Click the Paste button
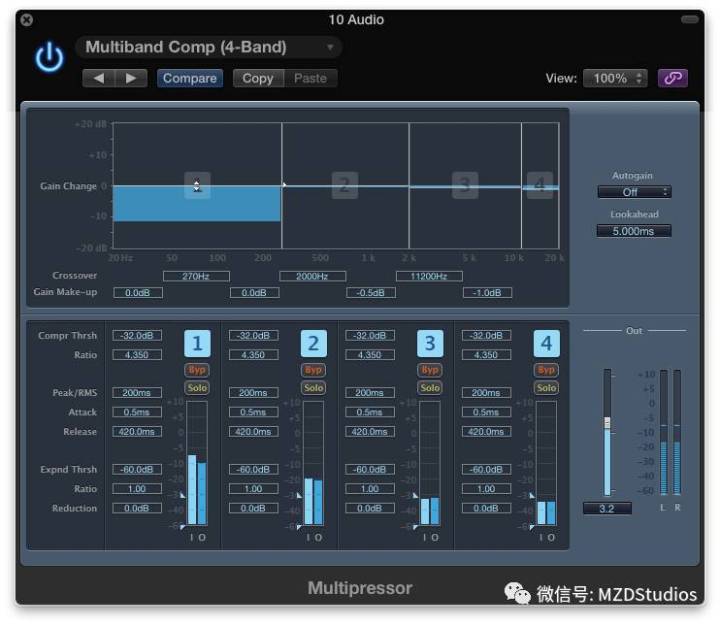The image size is (720, 626). pos(310,79)
